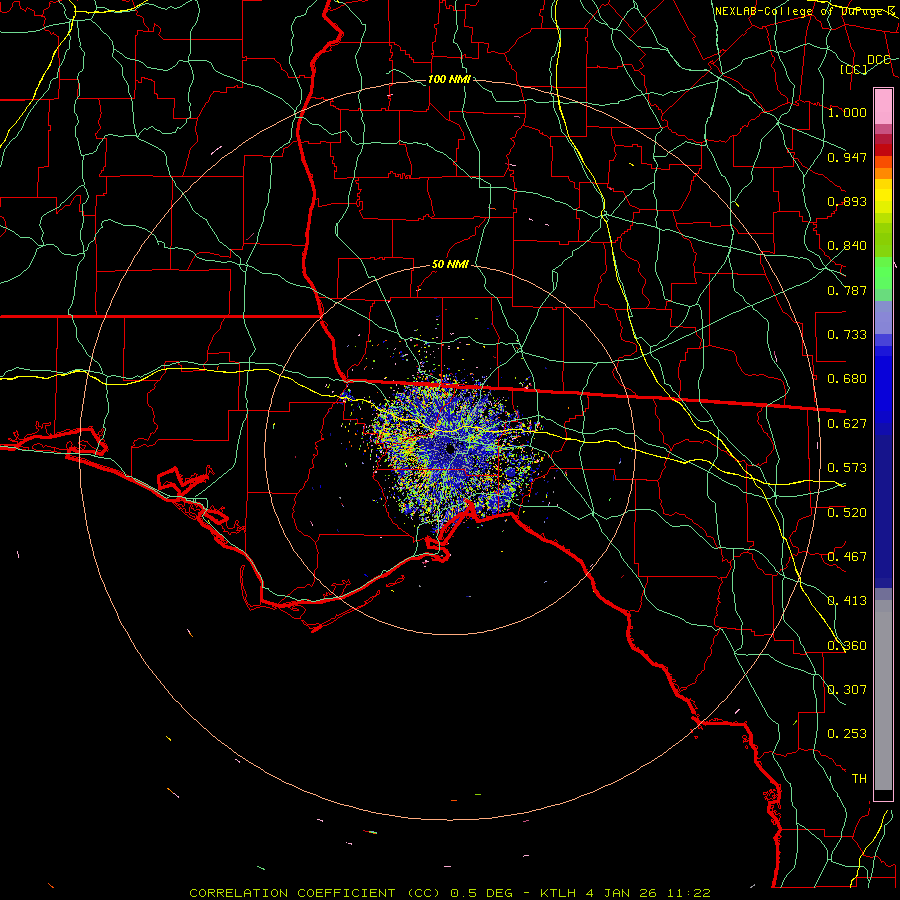900x900 pixels.
Task: Select the light pink color bar segment
Action: 883,106
